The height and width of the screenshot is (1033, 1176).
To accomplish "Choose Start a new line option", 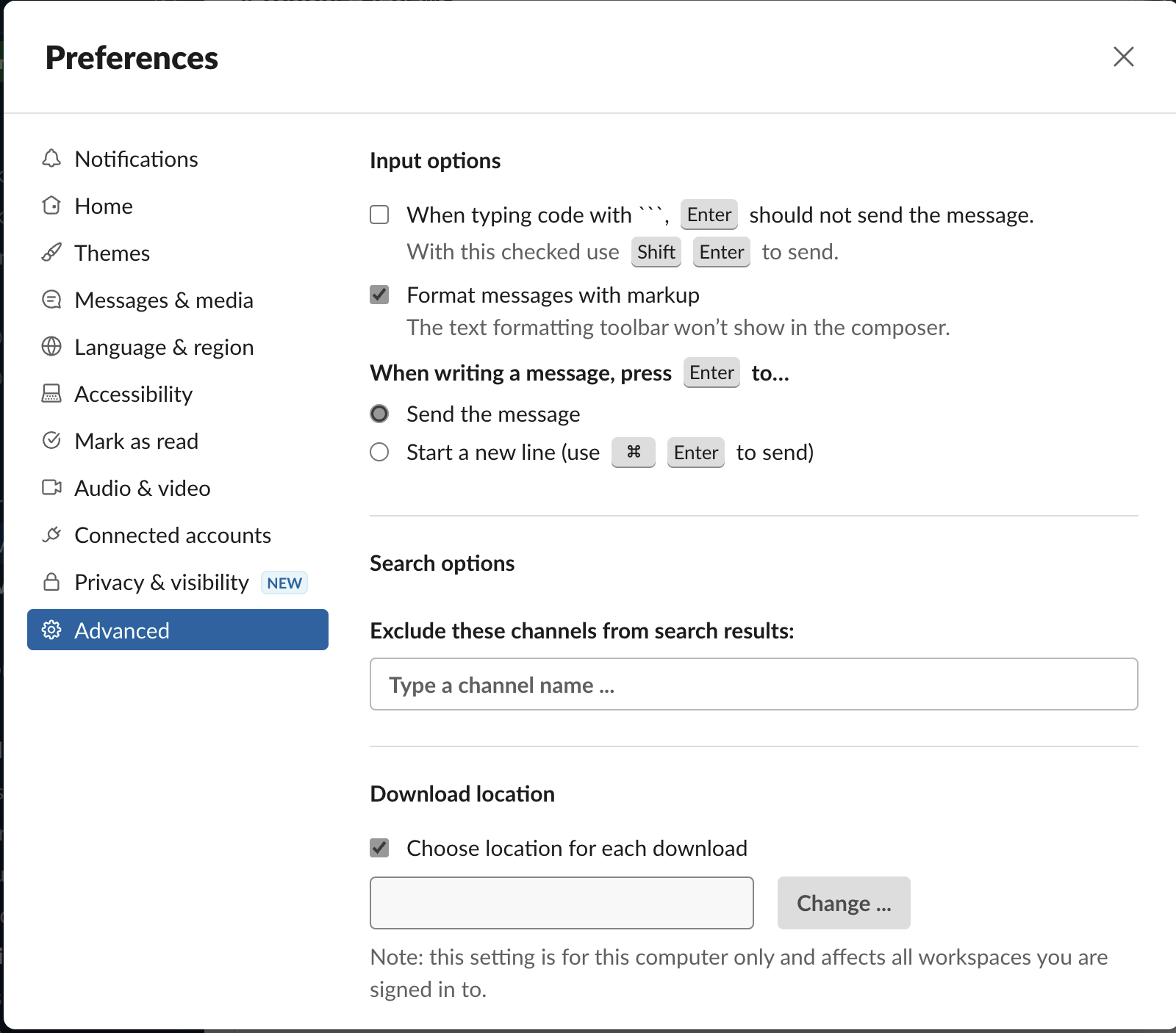I will tap(379, 452).
